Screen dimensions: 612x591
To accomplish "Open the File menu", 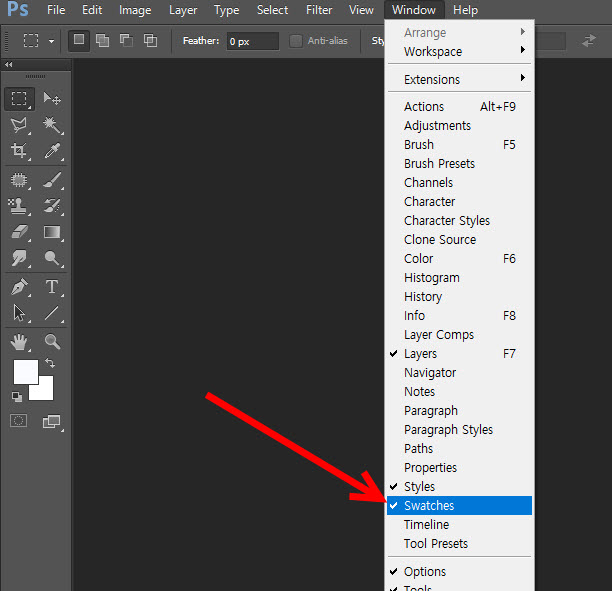I will pyautogui.click(x=56, y=10).
